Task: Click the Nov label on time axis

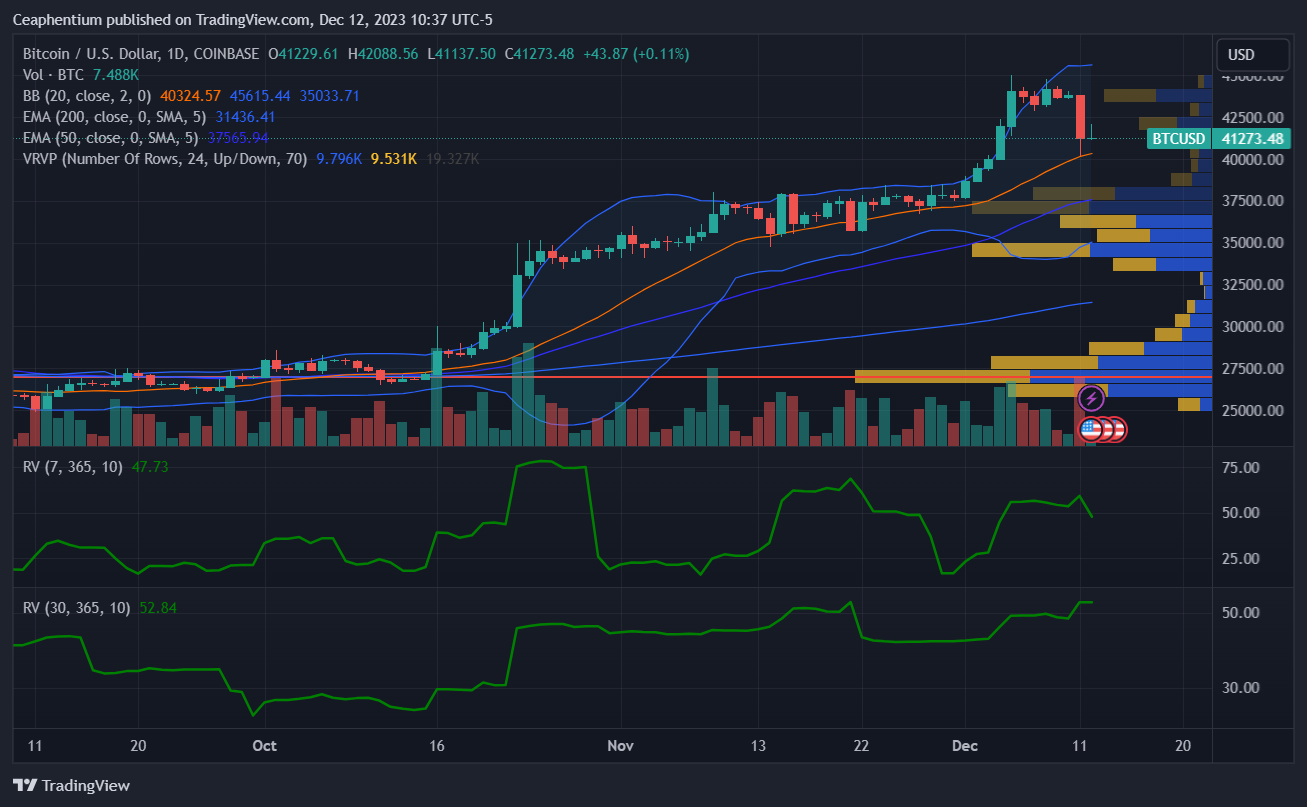Action: [x=621, y=745]
